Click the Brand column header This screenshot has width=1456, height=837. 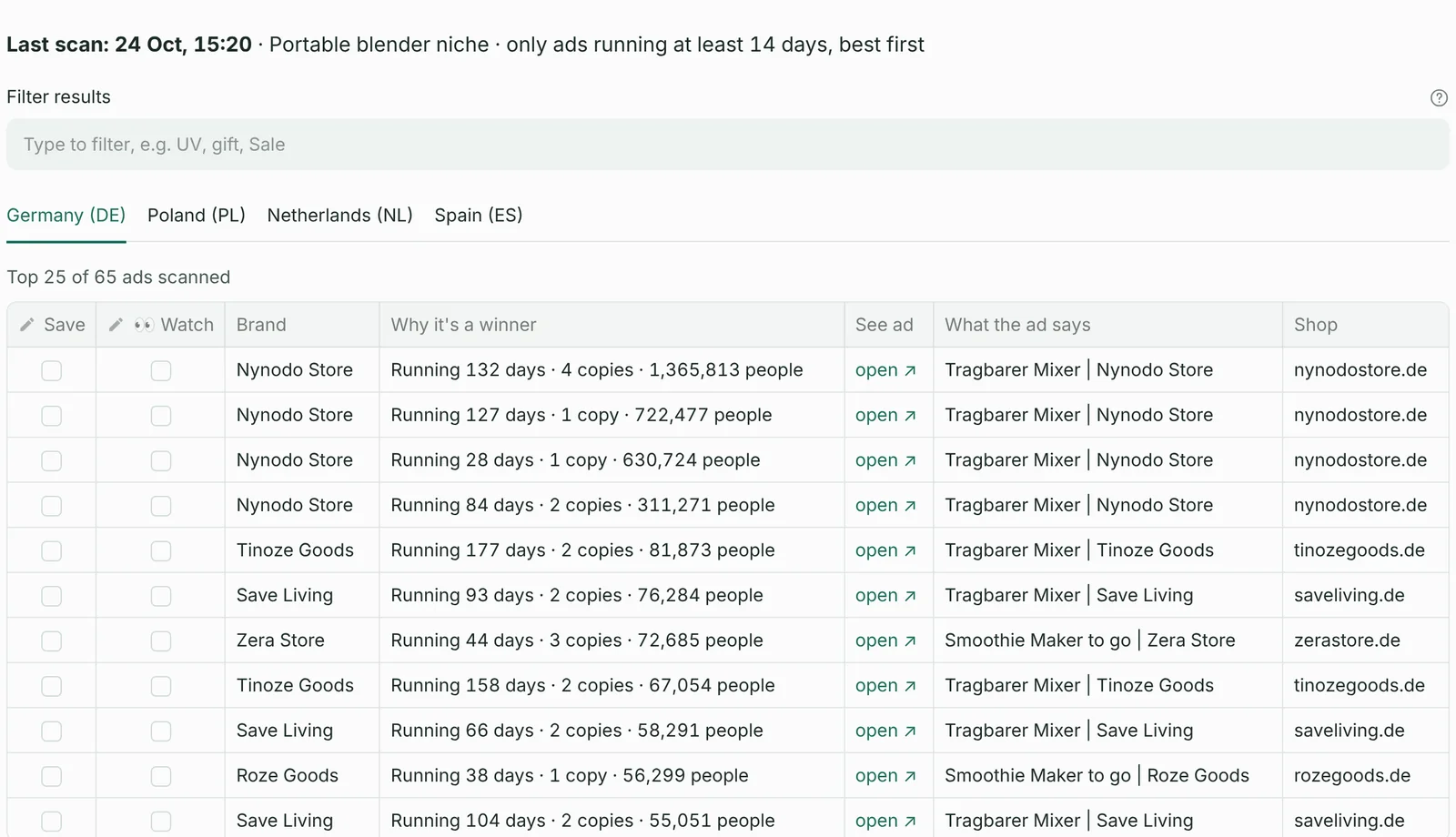click(x=302, y=325)
